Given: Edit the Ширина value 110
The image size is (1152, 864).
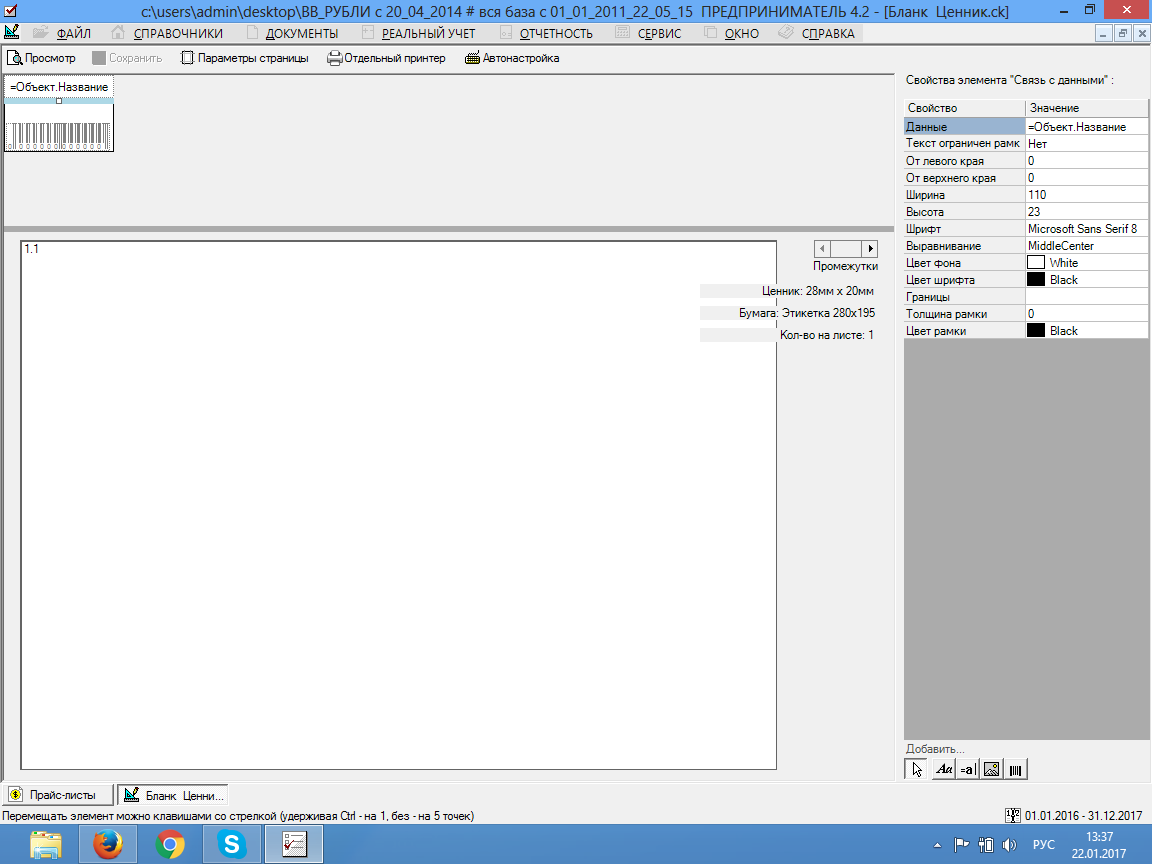Looking at the screenshot, I should pyautogui.click(x=1086, y=195).
